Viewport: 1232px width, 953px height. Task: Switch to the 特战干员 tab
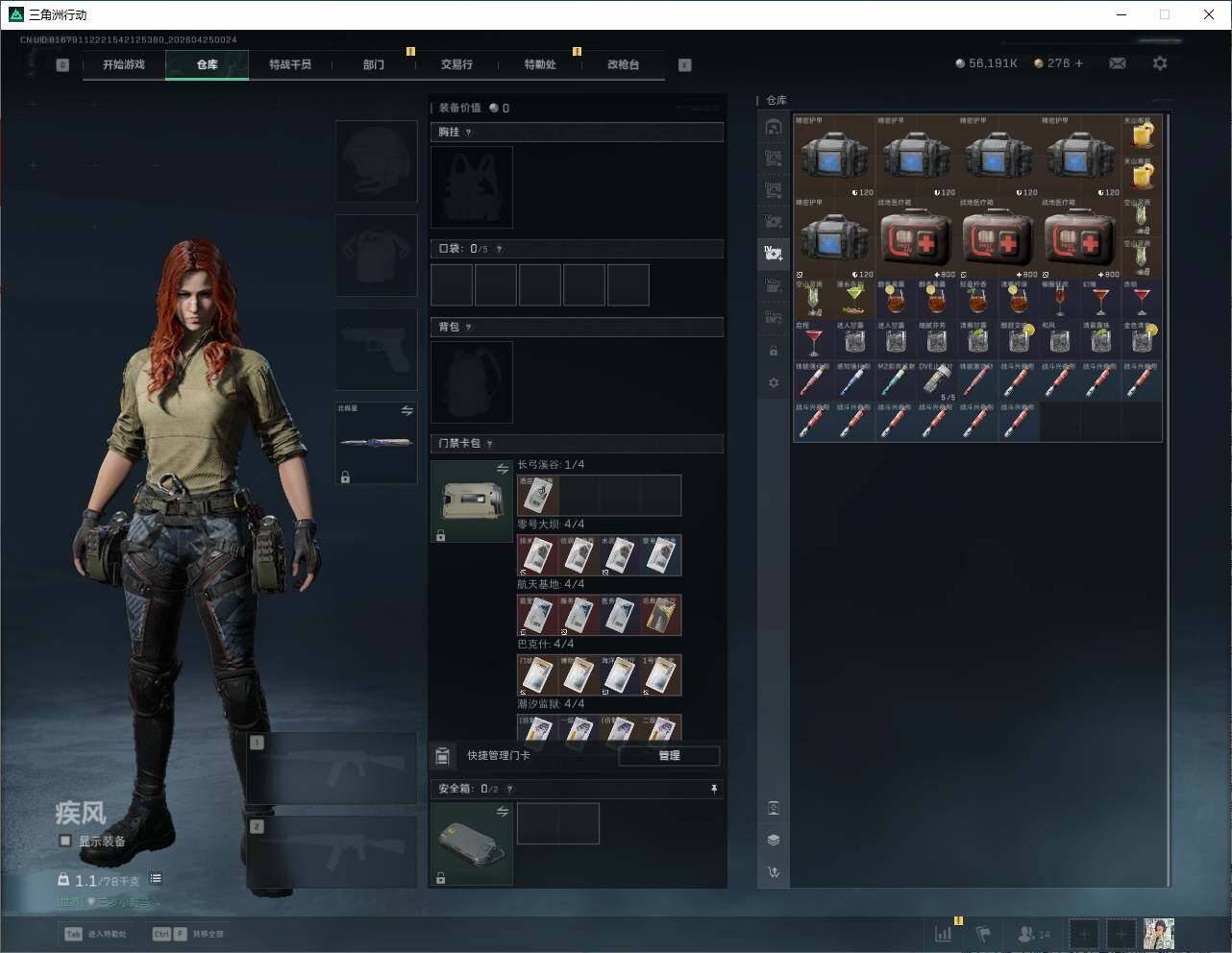(290, 64)
